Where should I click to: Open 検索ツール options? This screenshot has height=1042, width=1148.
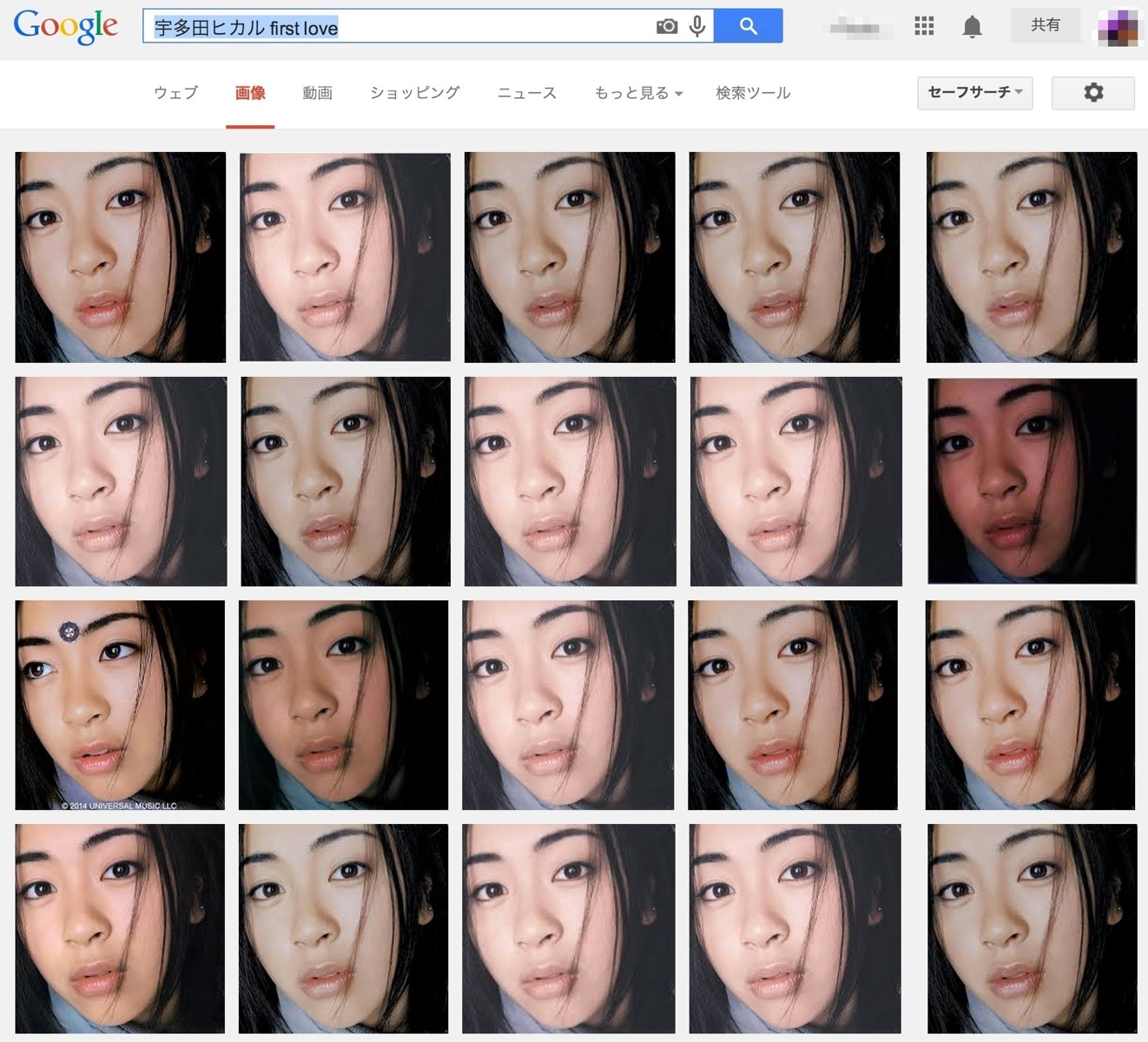753,93
